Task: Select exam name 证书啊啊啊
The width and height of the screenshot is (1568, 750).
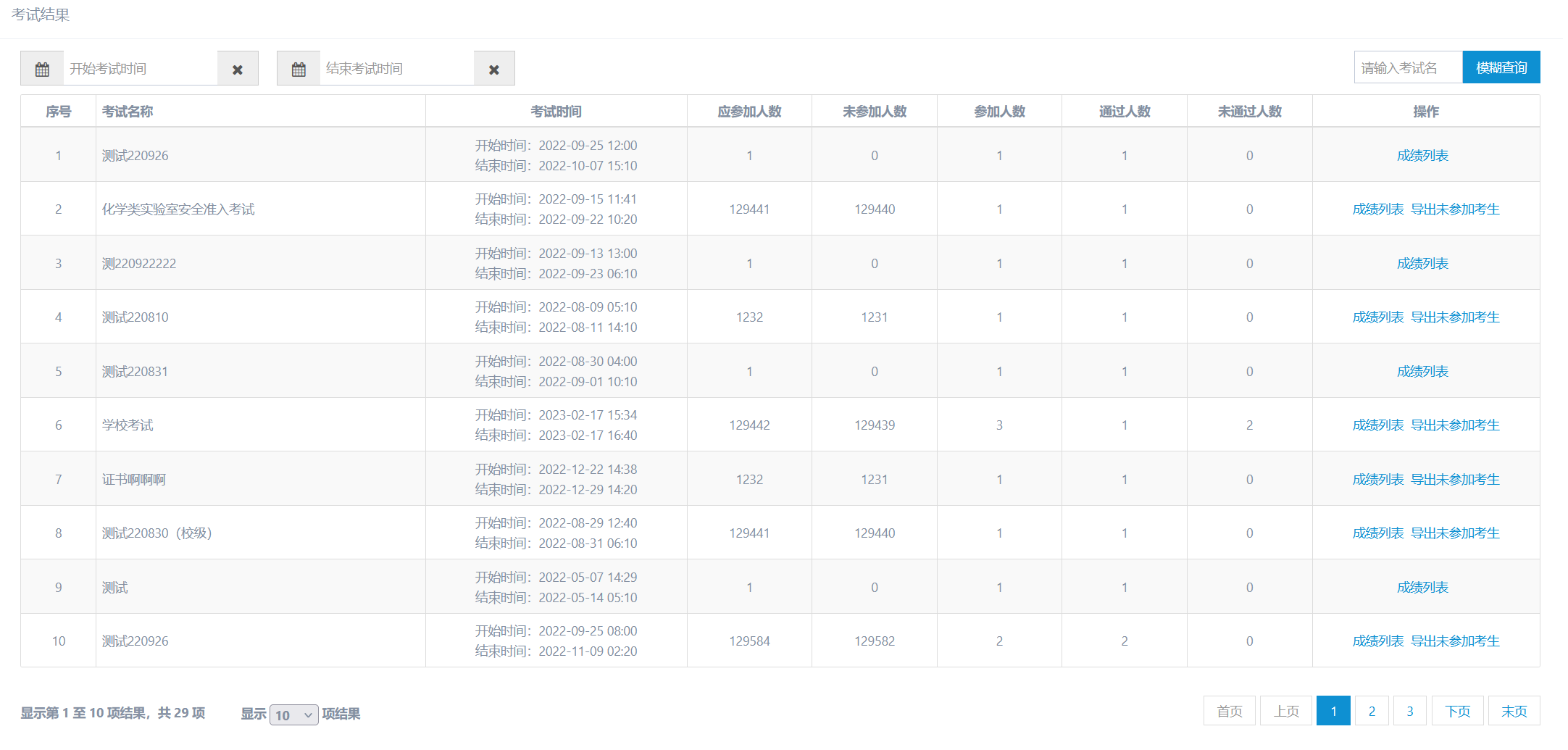Action: pos(134,479)
